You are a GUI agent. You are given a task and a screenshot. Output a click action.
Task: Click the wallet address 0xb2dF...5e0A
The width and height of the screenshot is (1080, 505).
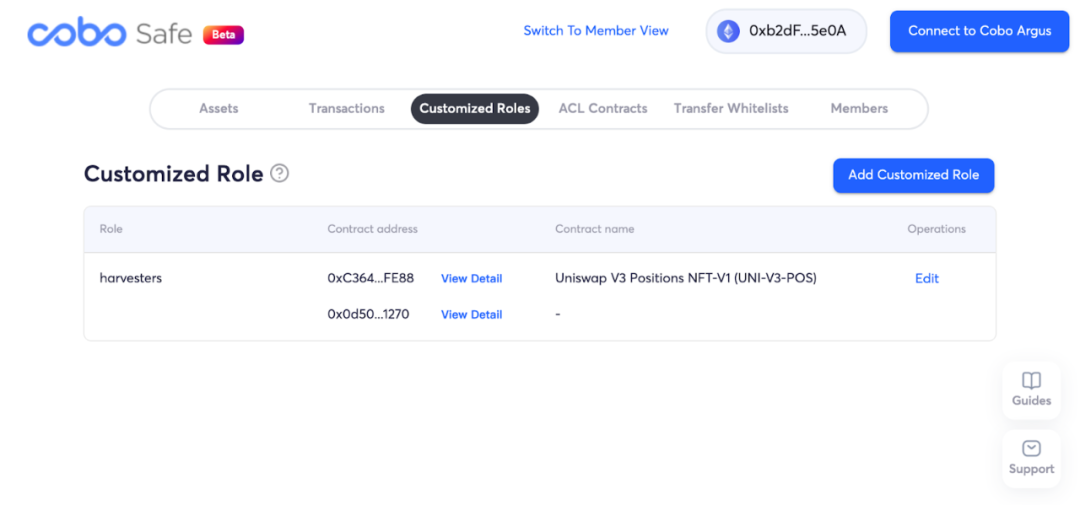click(797, 31)
